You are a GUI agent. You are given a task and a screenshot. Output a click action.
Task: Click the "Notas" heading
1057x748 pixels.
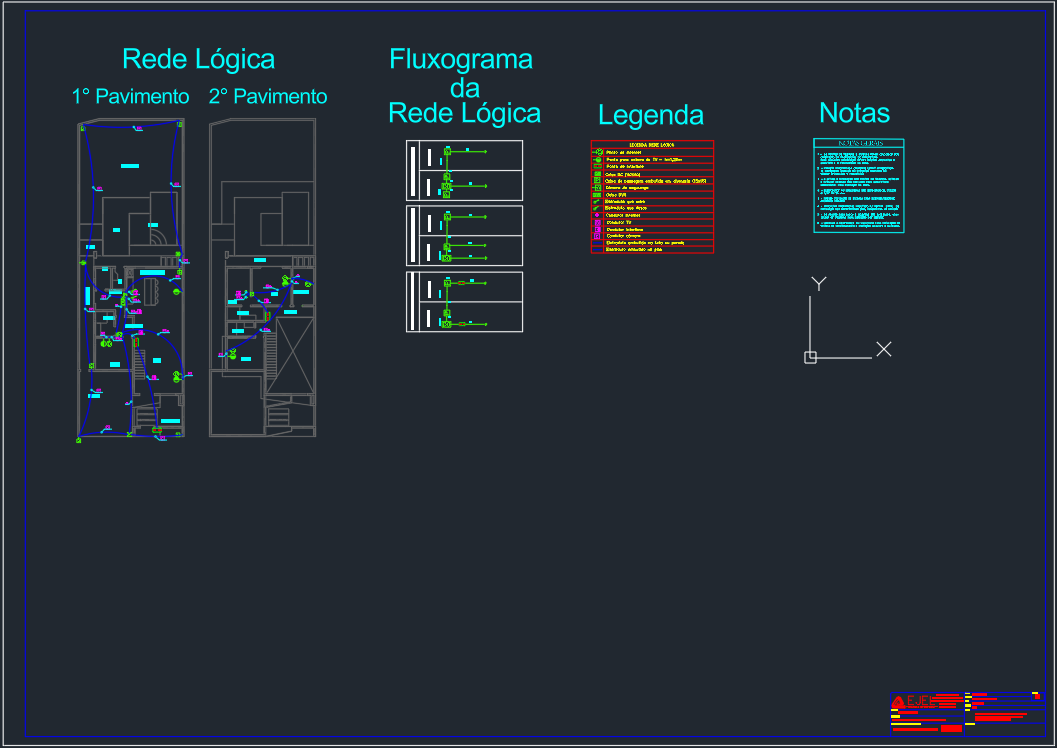pyautogui.click(x=854, y=112)
